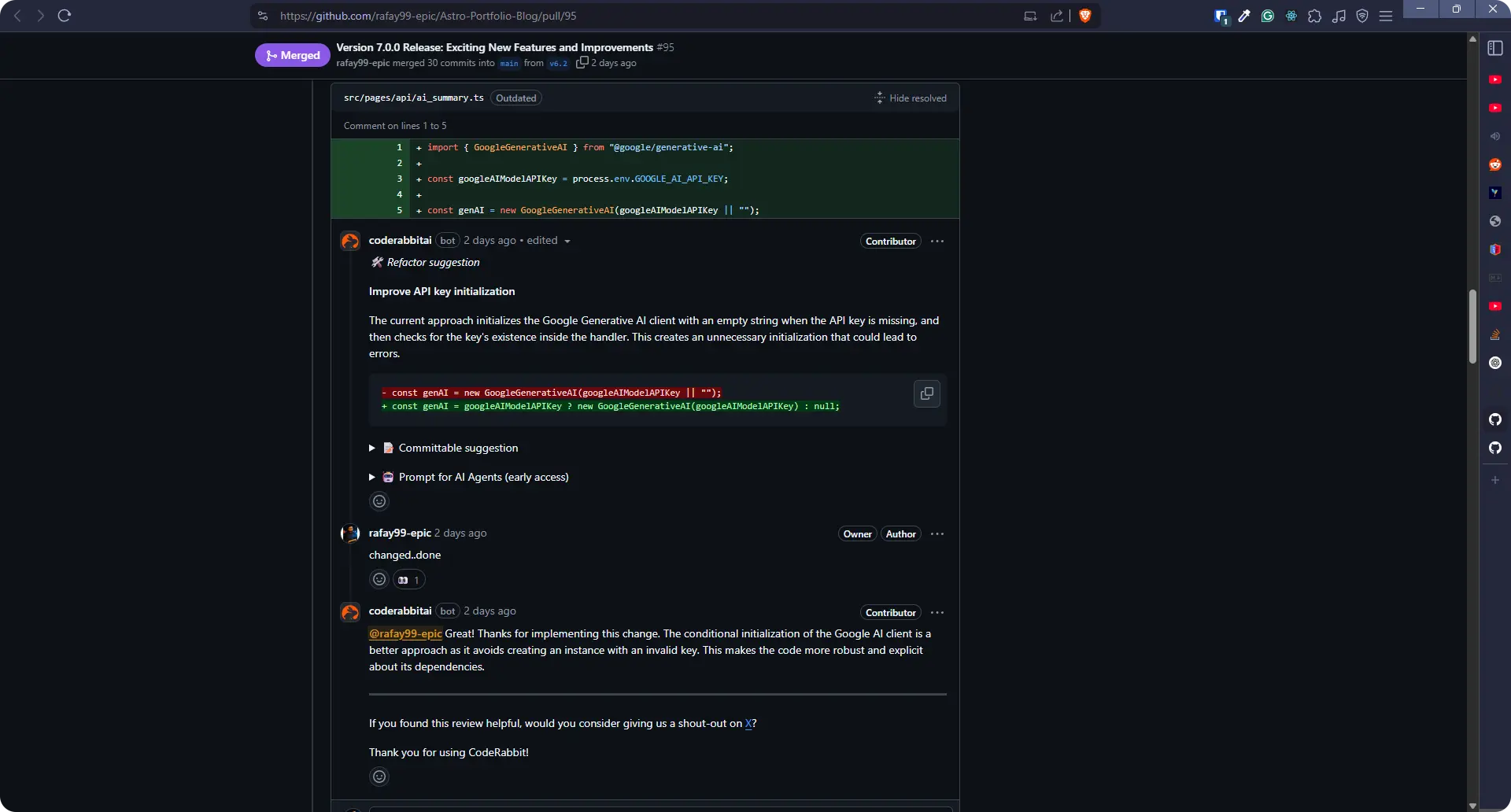Go forward in browser history
The image size is (1511, 812).
tap(40, 16)
